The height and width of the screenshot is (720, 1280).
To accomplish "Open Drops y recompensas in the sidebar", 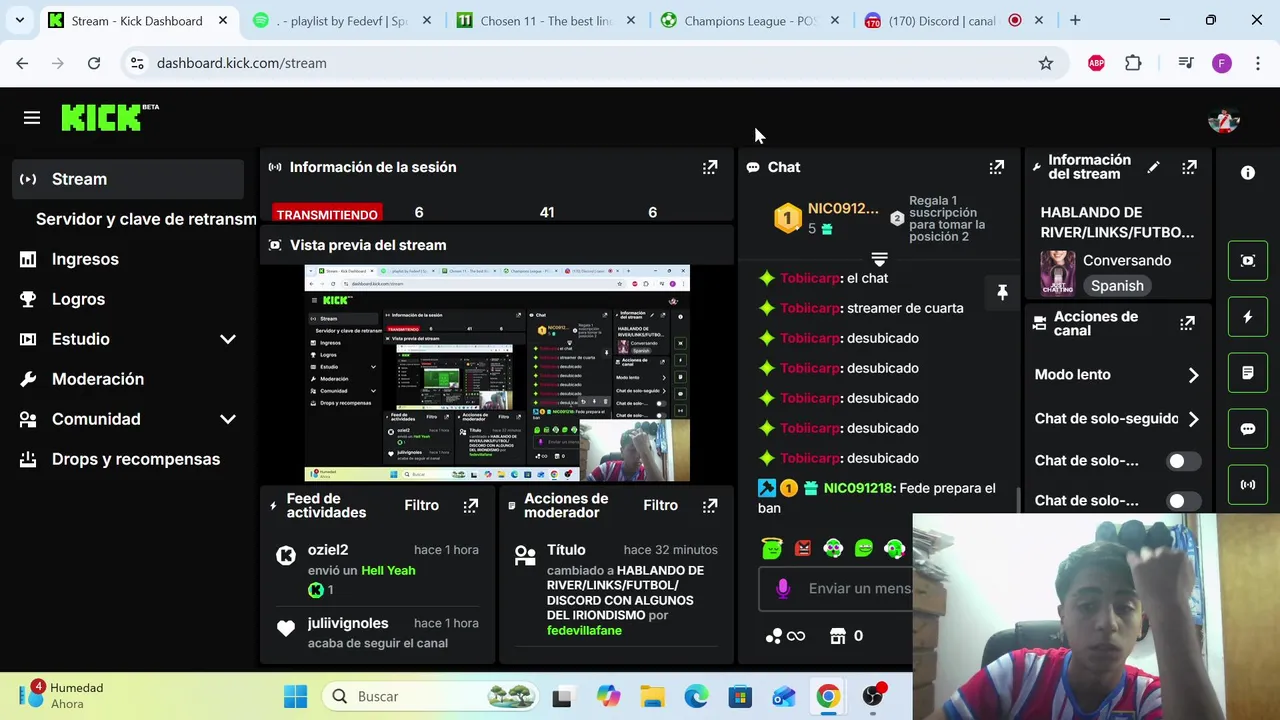I will (130, 459).
